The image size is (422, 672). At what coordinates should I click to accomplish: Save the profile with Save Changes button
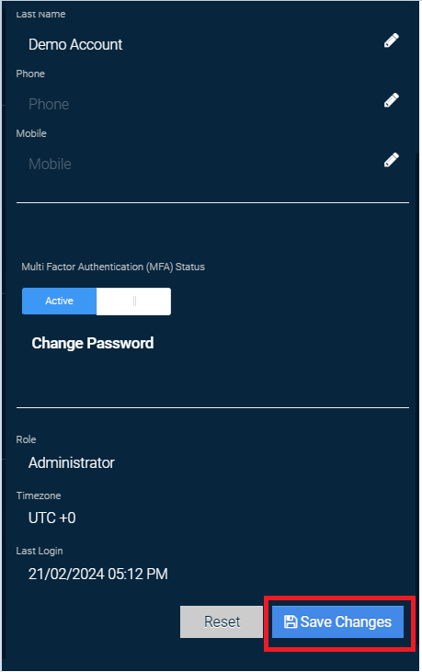point(338,622)
